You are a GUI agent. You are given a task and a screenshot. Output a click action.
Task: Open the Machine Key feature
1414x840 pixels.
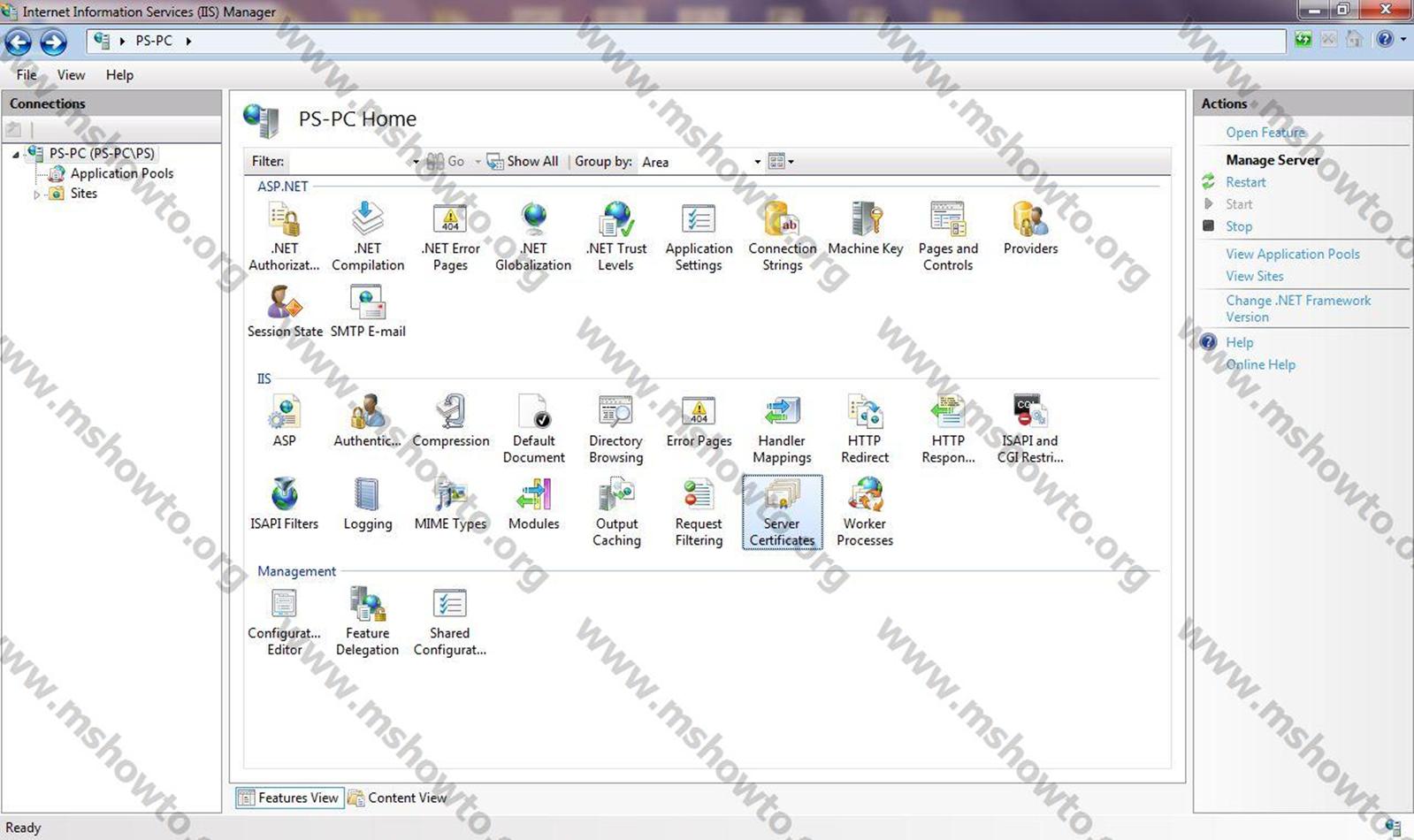(x=865, y=228)
